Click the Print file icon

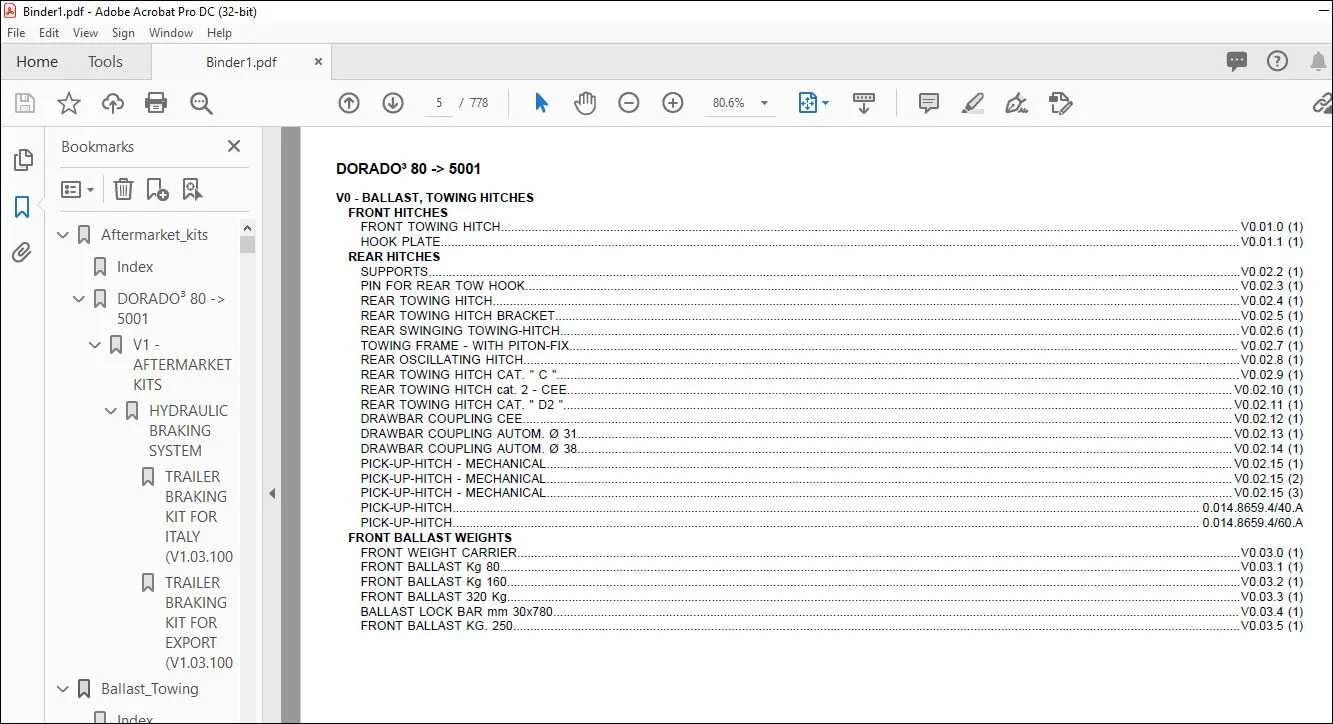pos(156,103)
